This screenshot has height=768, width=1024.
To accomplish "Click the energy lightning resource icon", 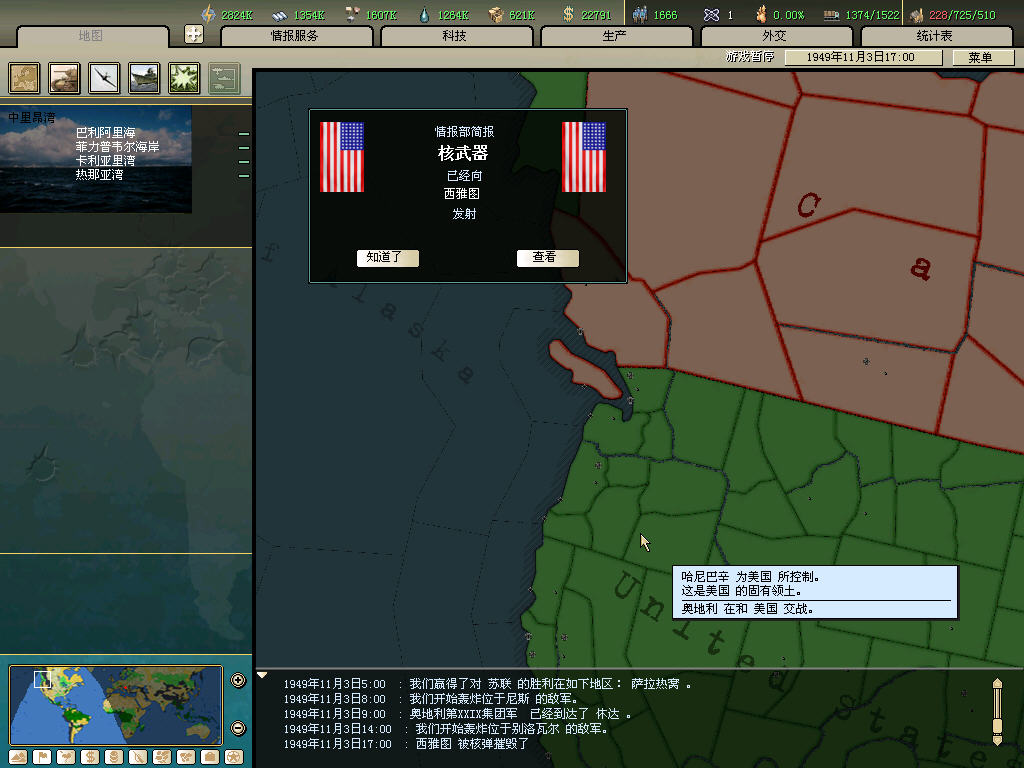I will pos(208,14).
